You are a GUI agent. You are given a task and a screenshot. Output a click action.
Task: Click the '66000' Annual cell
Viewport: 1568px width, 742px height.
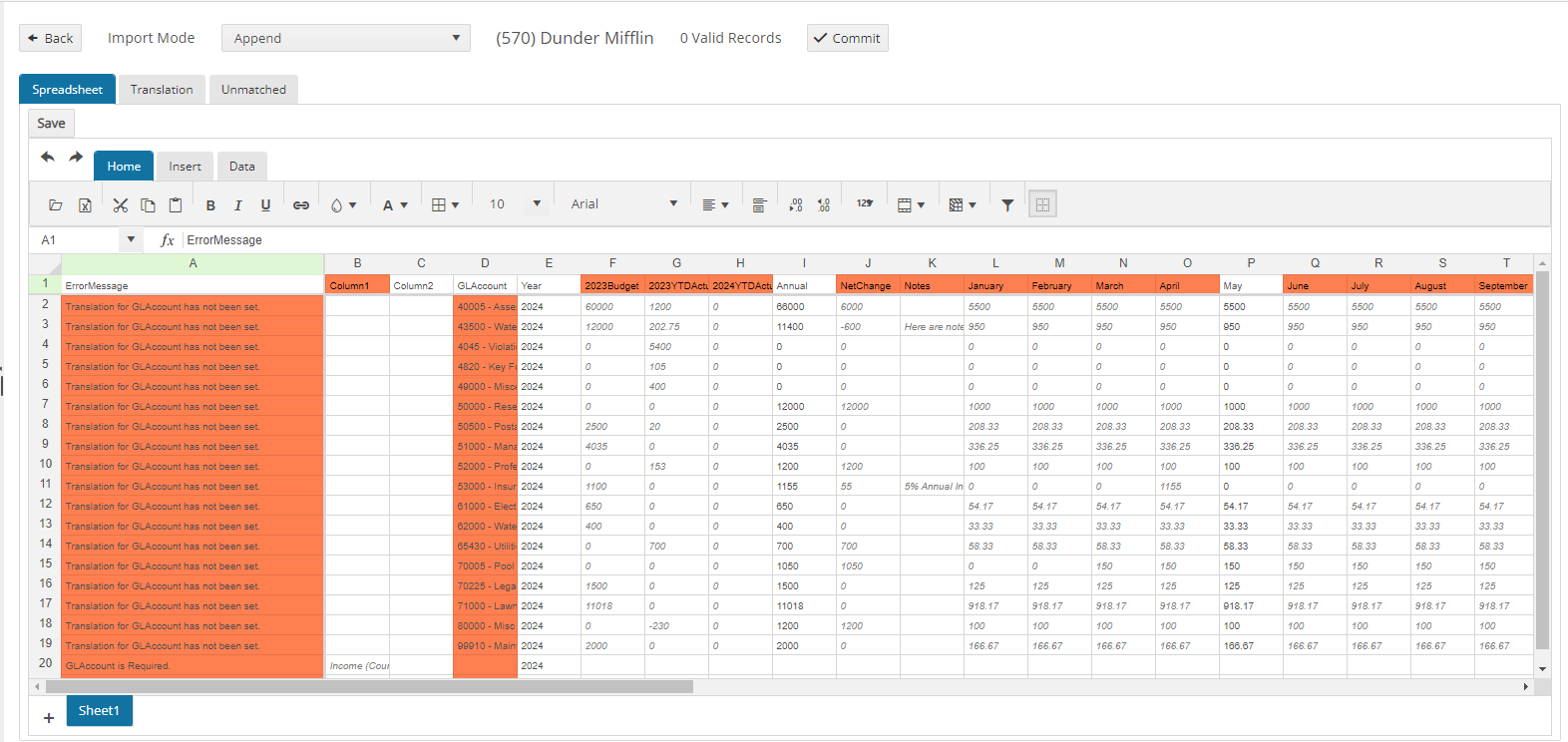[804, 306]
